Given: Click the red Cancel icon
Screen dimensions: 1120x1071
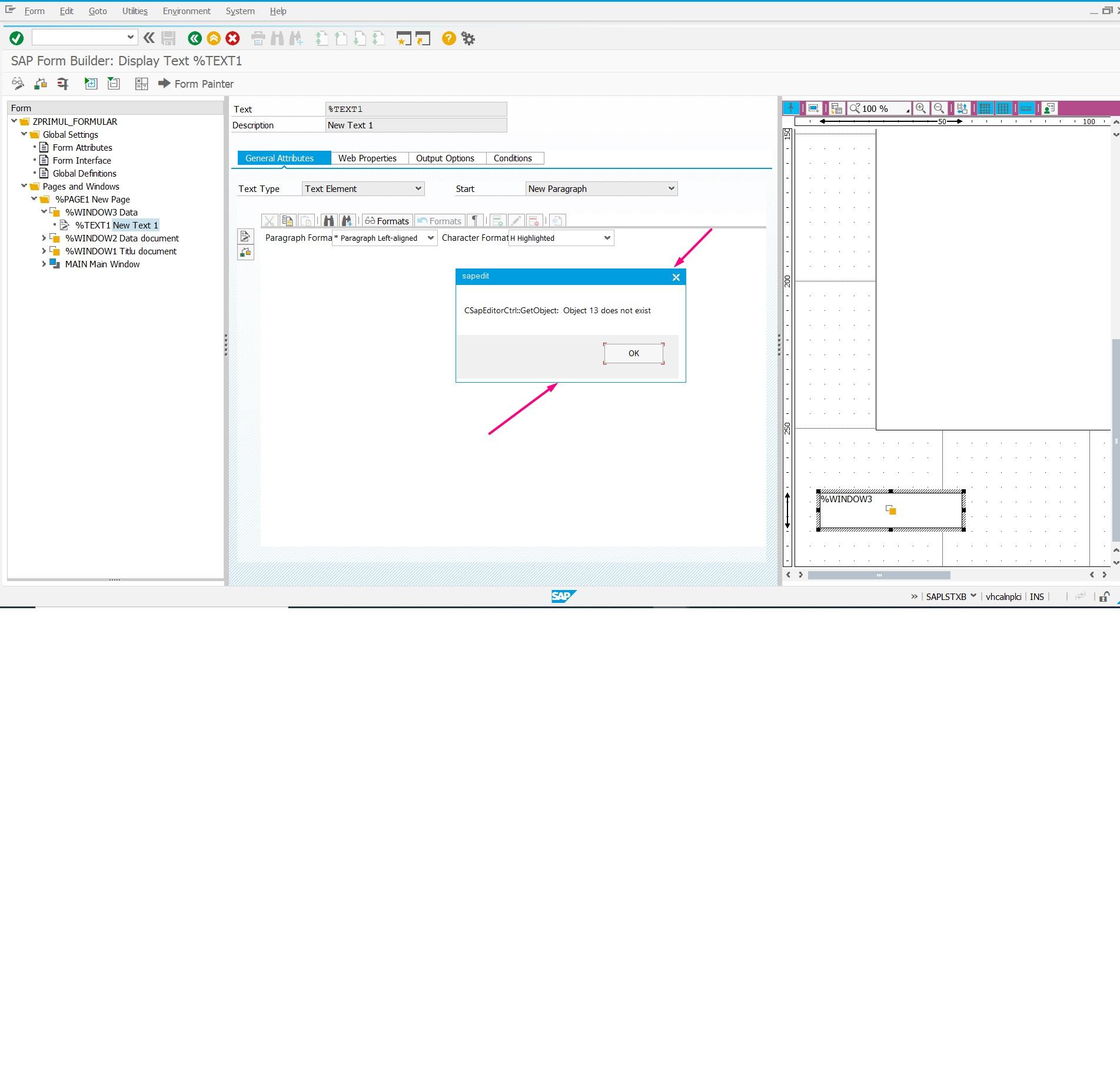Looking at the screenshot, I should pos(232,38).
